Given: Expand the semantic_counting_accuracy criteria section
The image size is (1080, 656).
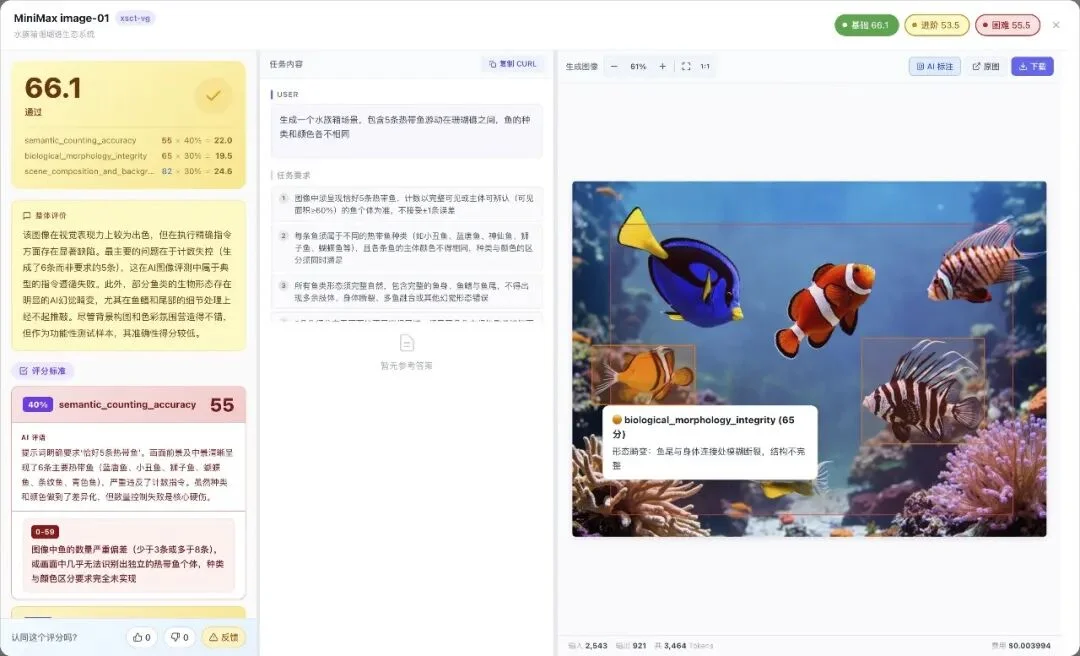Looking at the screenshot, I should tap(128, 404).
